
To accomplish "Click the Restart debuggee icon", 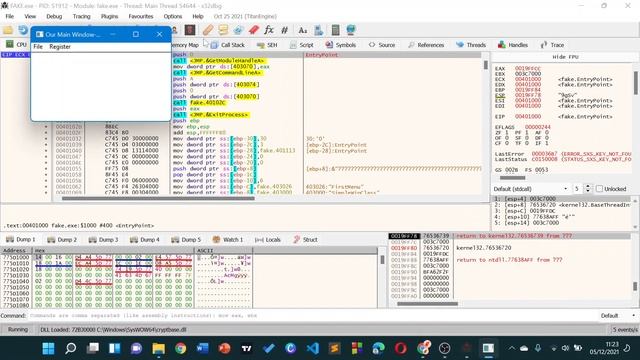I will click(23, 30).
